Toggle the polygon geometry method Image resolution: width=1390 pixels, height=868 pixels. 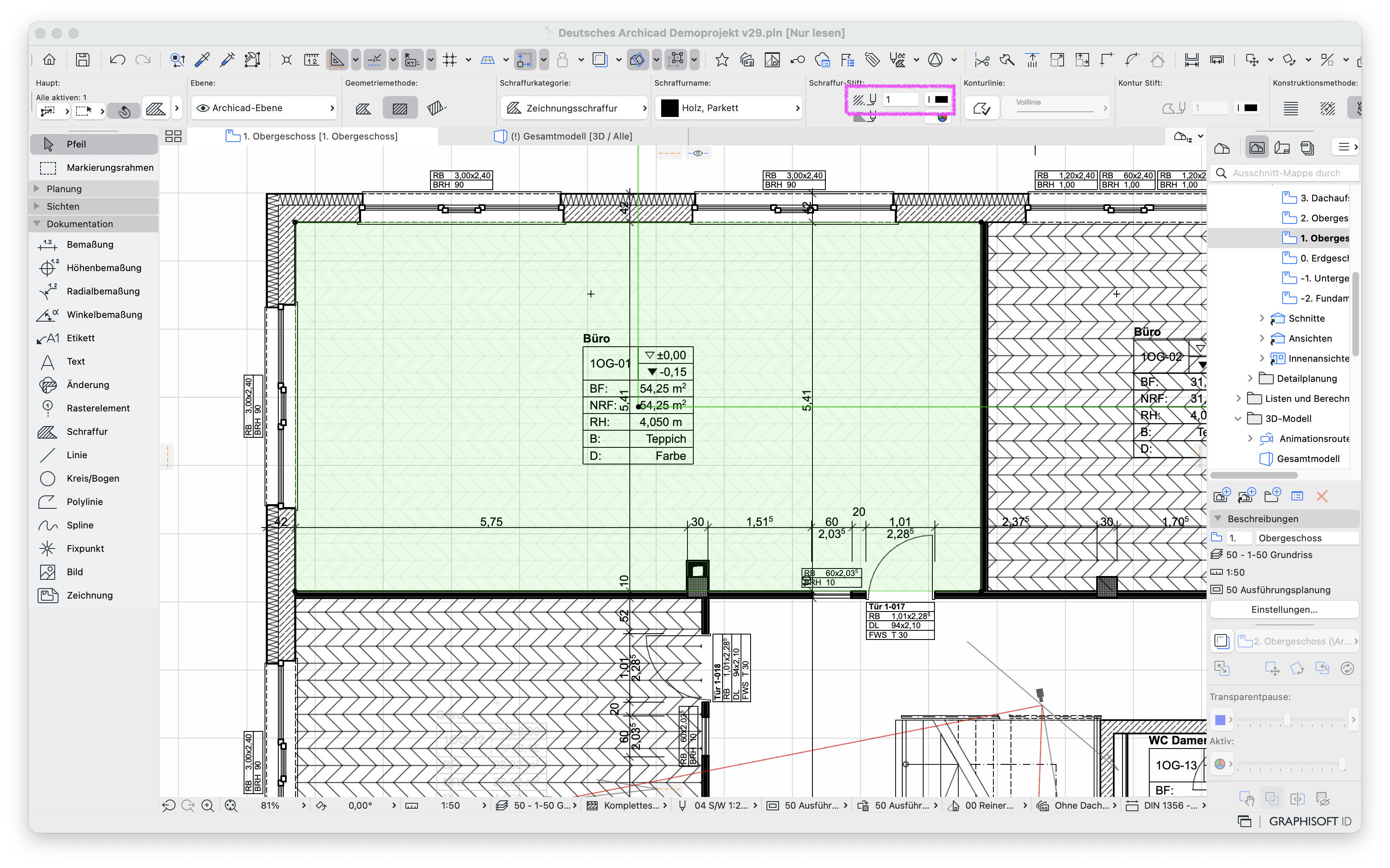tap(363, 108)
